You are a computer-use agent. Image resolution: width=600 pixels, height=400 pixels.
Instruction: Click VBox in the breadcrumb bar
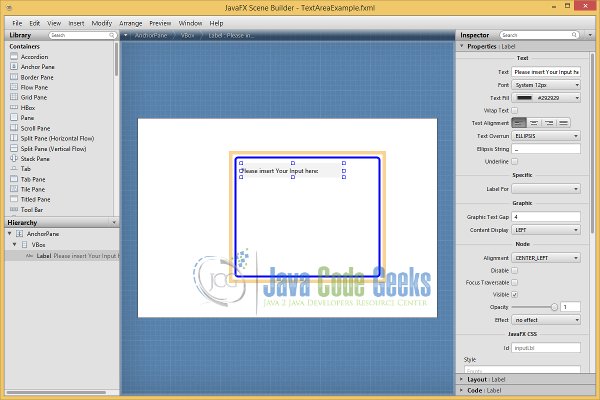click(188, 35)
